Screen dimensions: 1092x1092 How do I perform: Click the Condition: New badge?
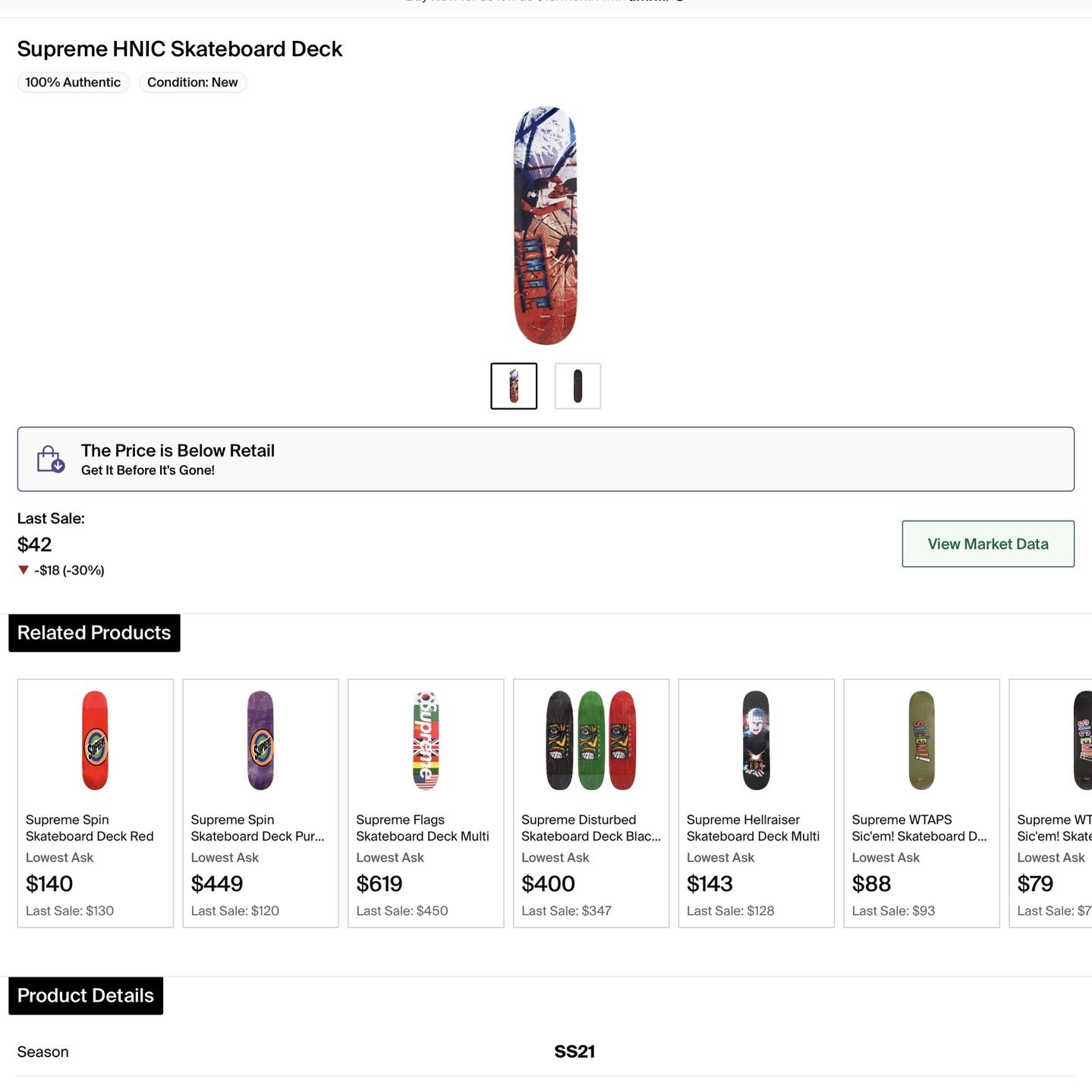(193, 82)
